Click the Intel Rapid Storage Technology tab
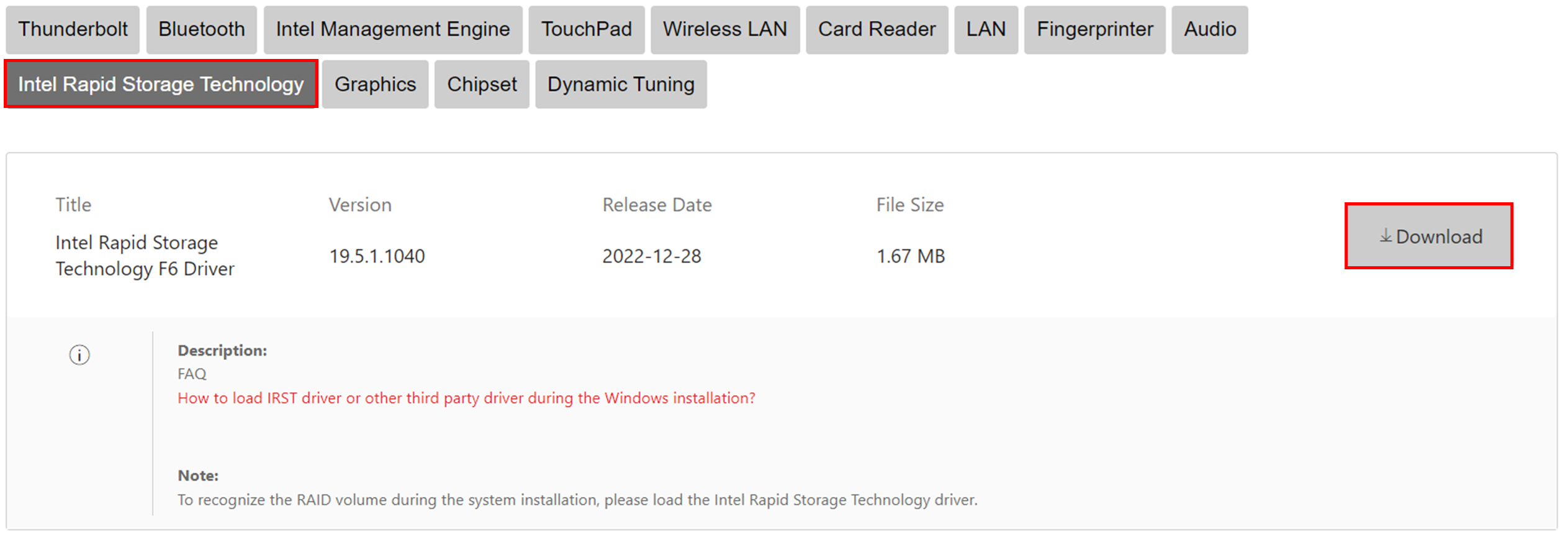Image resolution: width=1568 pixels, height=538 pixels. point(161,84)
